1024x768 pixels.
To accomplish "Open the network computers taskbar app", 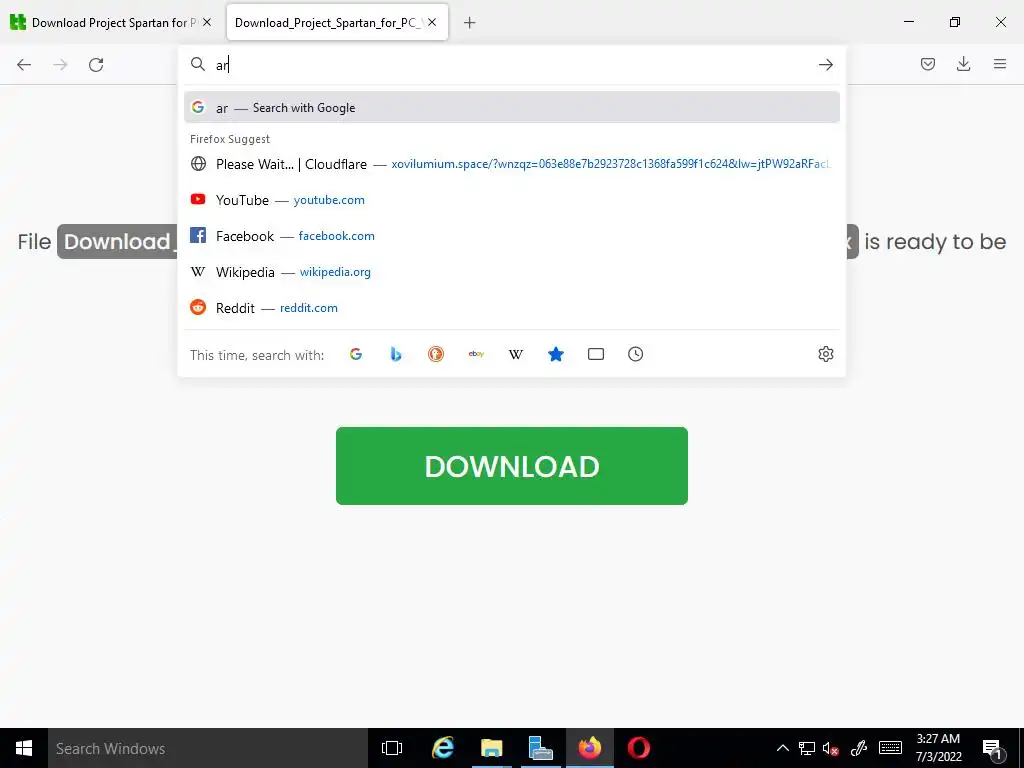I will tap(540, 748).
